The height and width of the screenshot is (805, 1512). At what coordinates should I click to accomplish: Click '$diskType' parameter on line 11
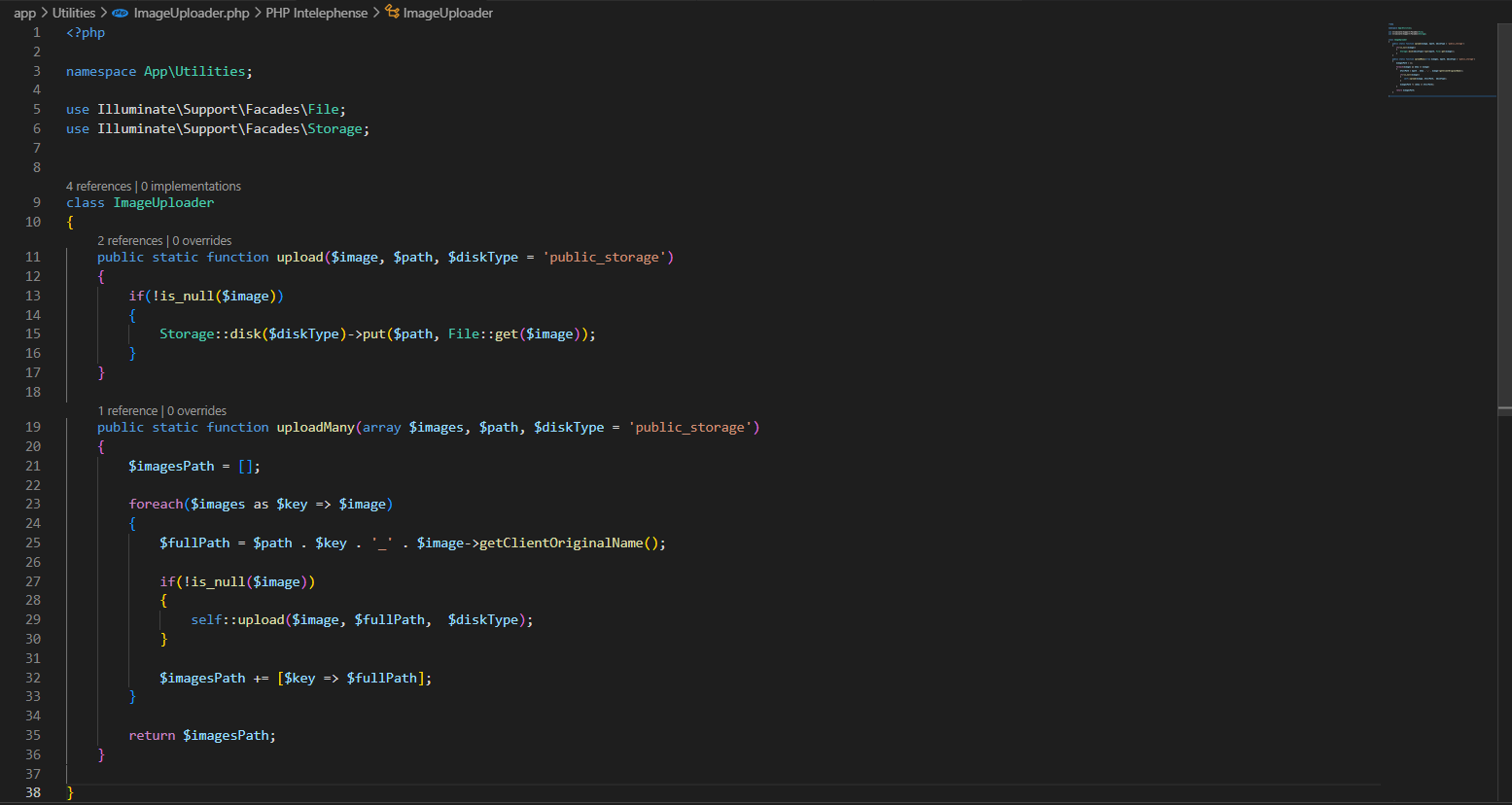[483, 257]
